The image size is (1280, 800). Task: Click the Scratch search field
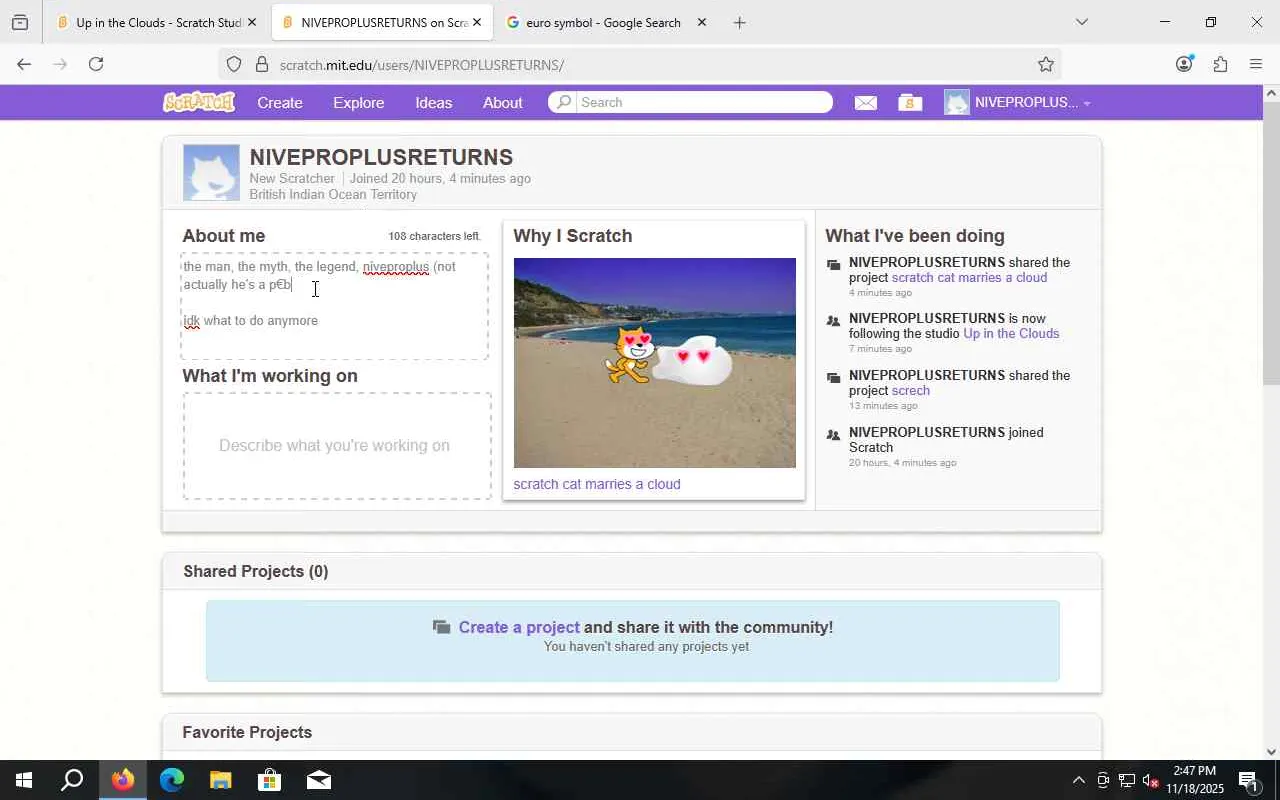(703, 102)
